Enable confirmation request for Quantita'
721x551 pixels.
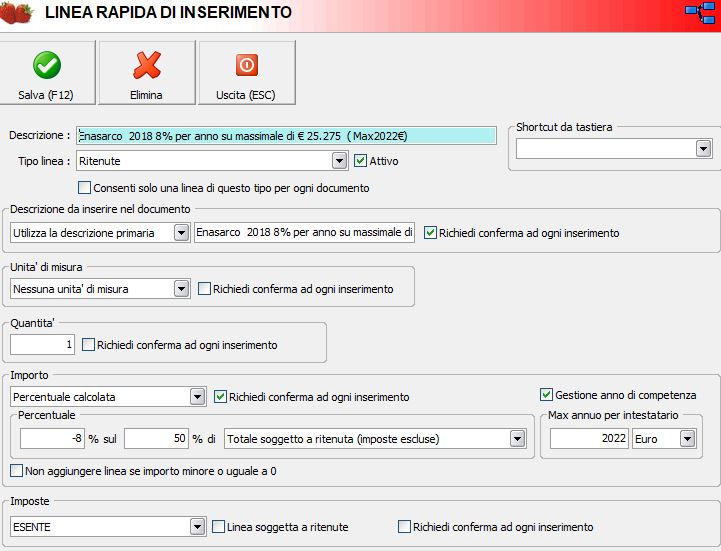[x=89, y=345]
